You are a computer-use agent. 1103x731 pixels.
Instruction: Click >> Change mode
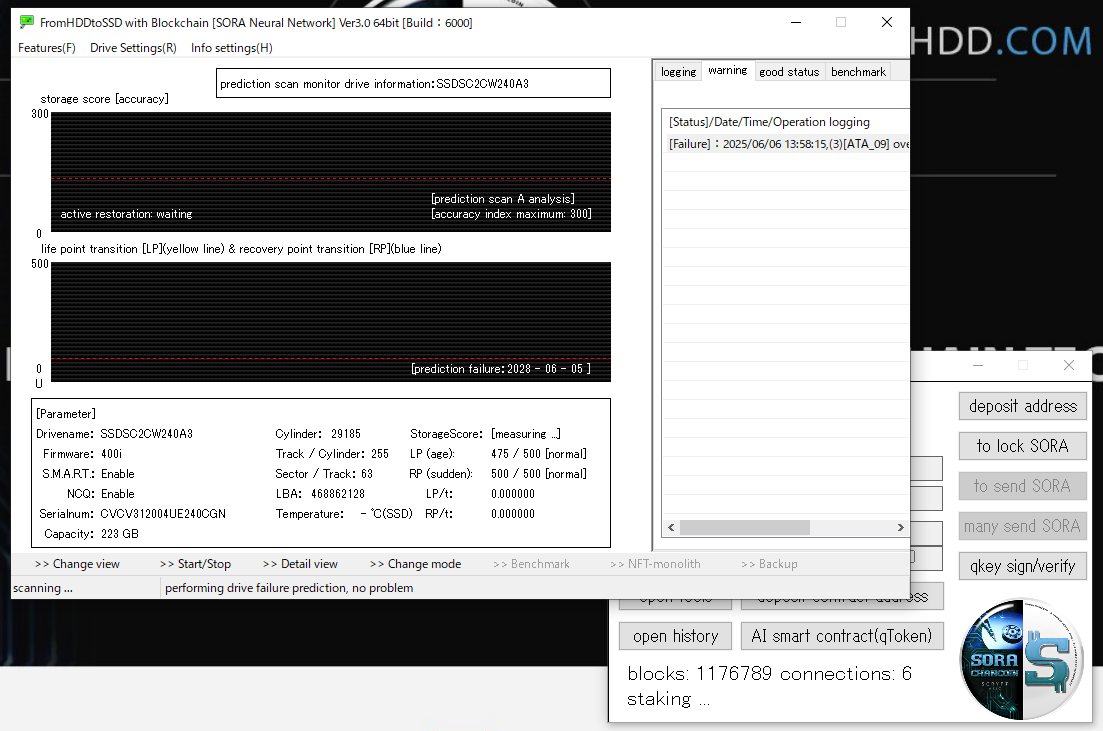[x=415, y=564]
